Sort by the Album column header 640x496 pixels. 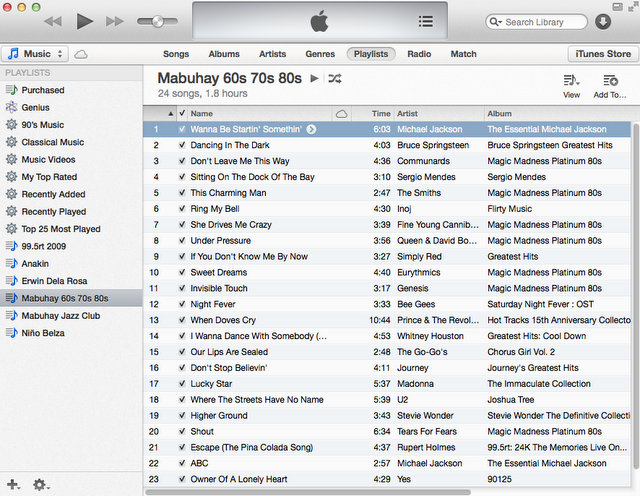557,113
